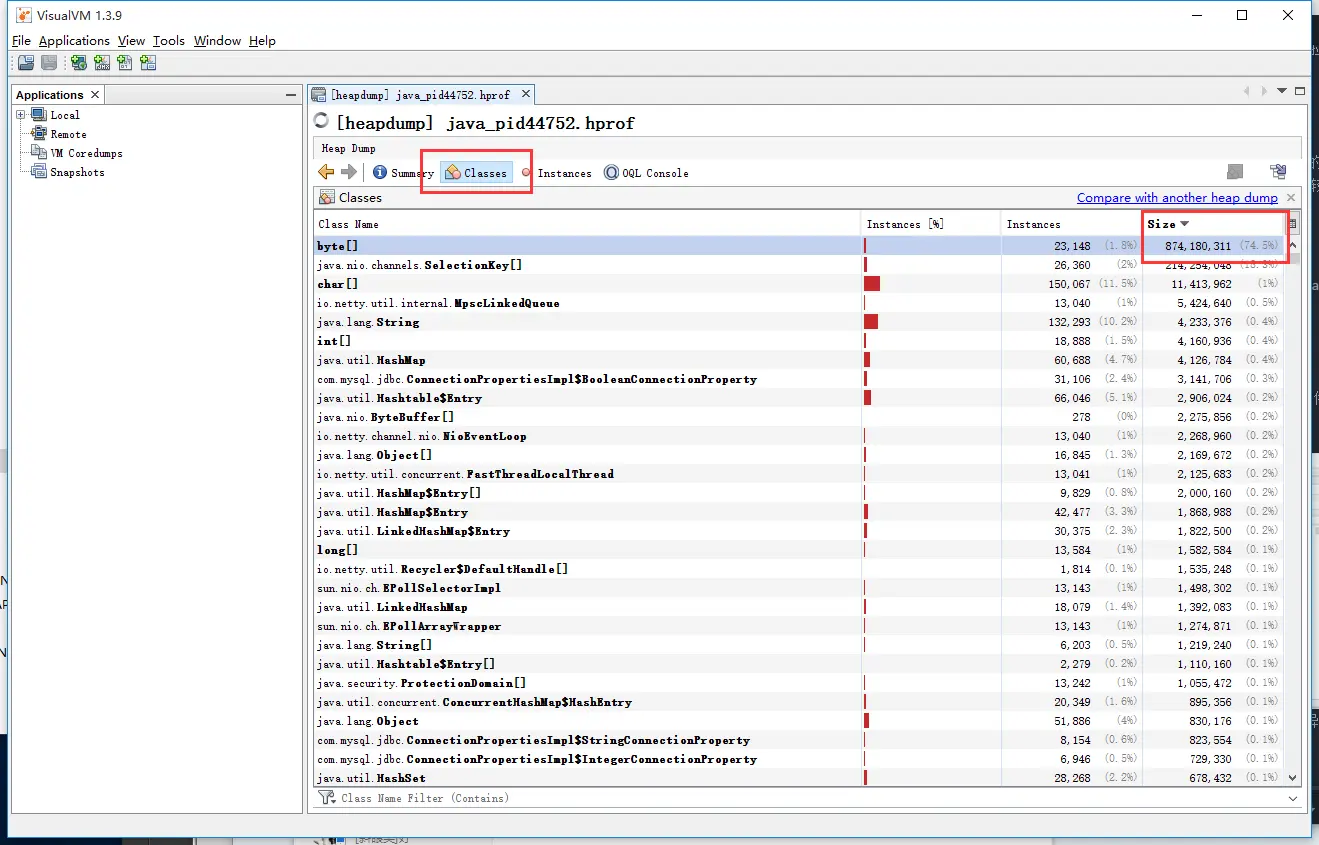
Task: Switch to Classes view
Action: (x=476, y=173)
